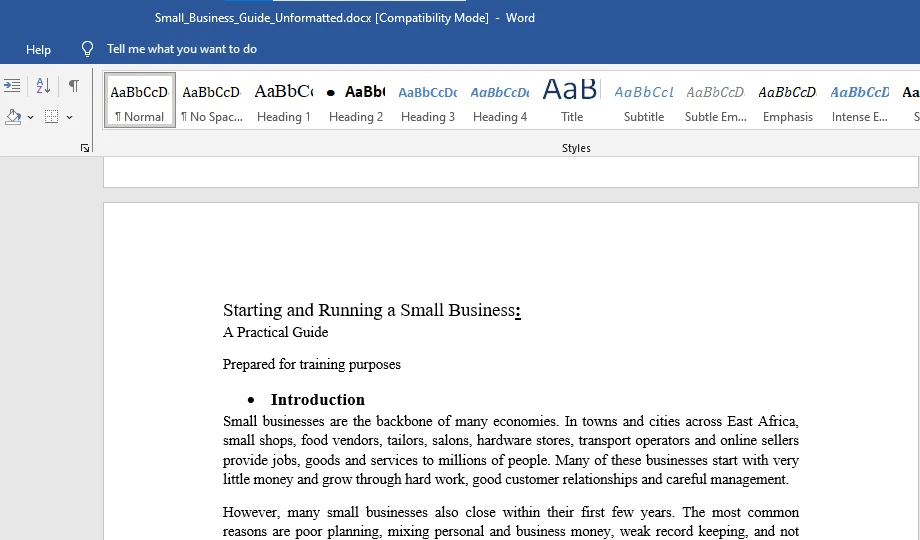Screen dimensions: 920x540
Task: Click the Sort A-Z icon
Action: (x=43, y=86)
